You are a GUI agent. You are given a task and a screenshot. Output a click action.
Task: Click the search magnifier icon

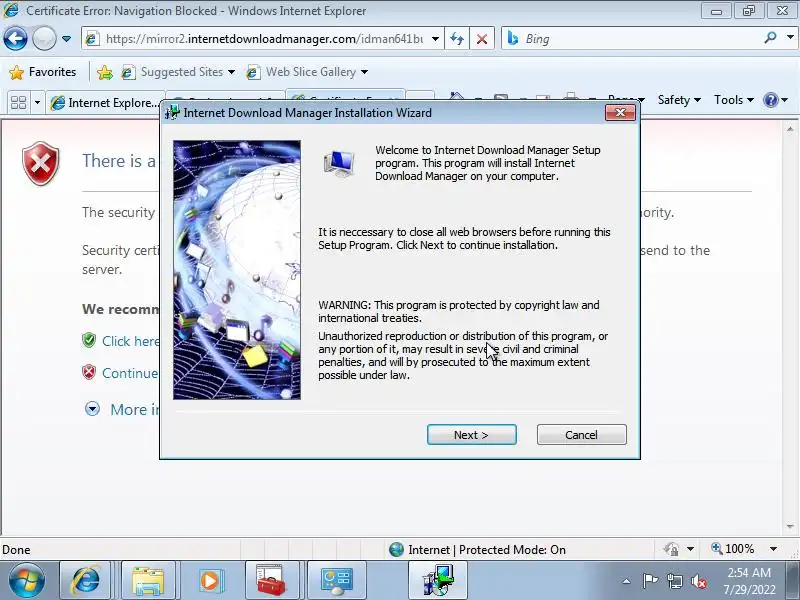click(770, 38)
